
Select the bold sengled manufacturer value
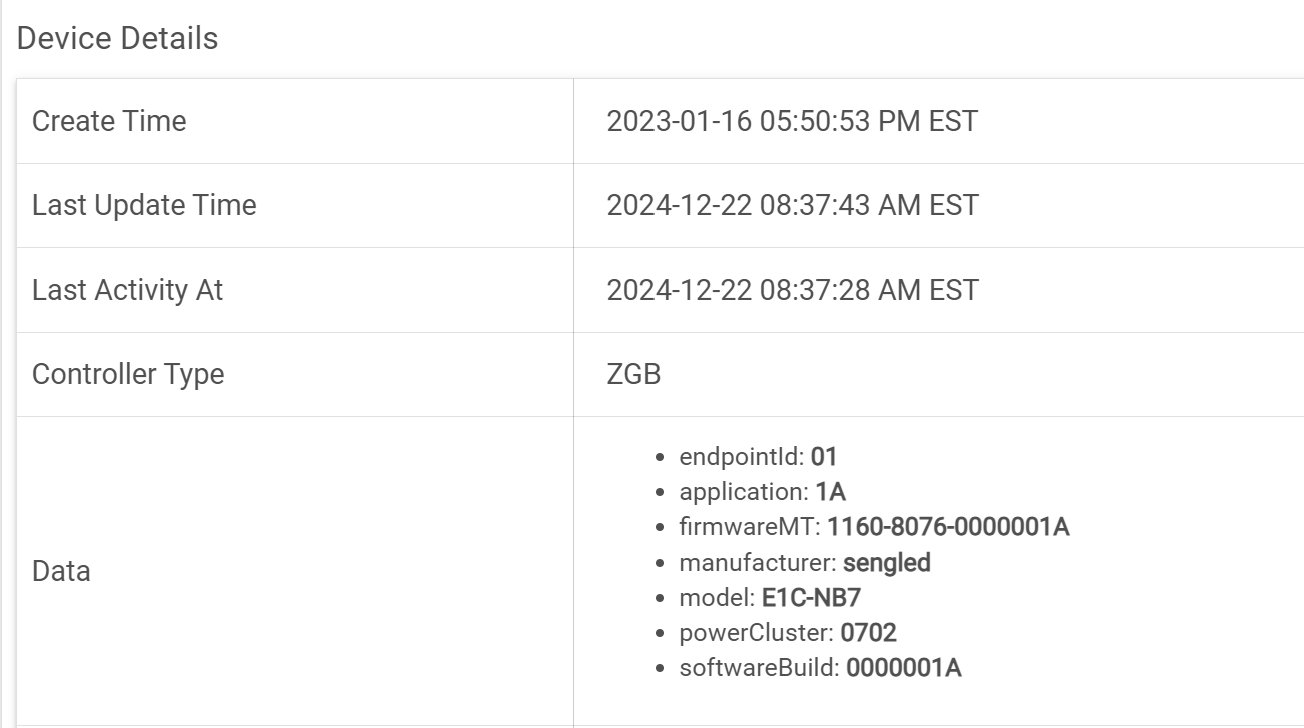(886, 562)
